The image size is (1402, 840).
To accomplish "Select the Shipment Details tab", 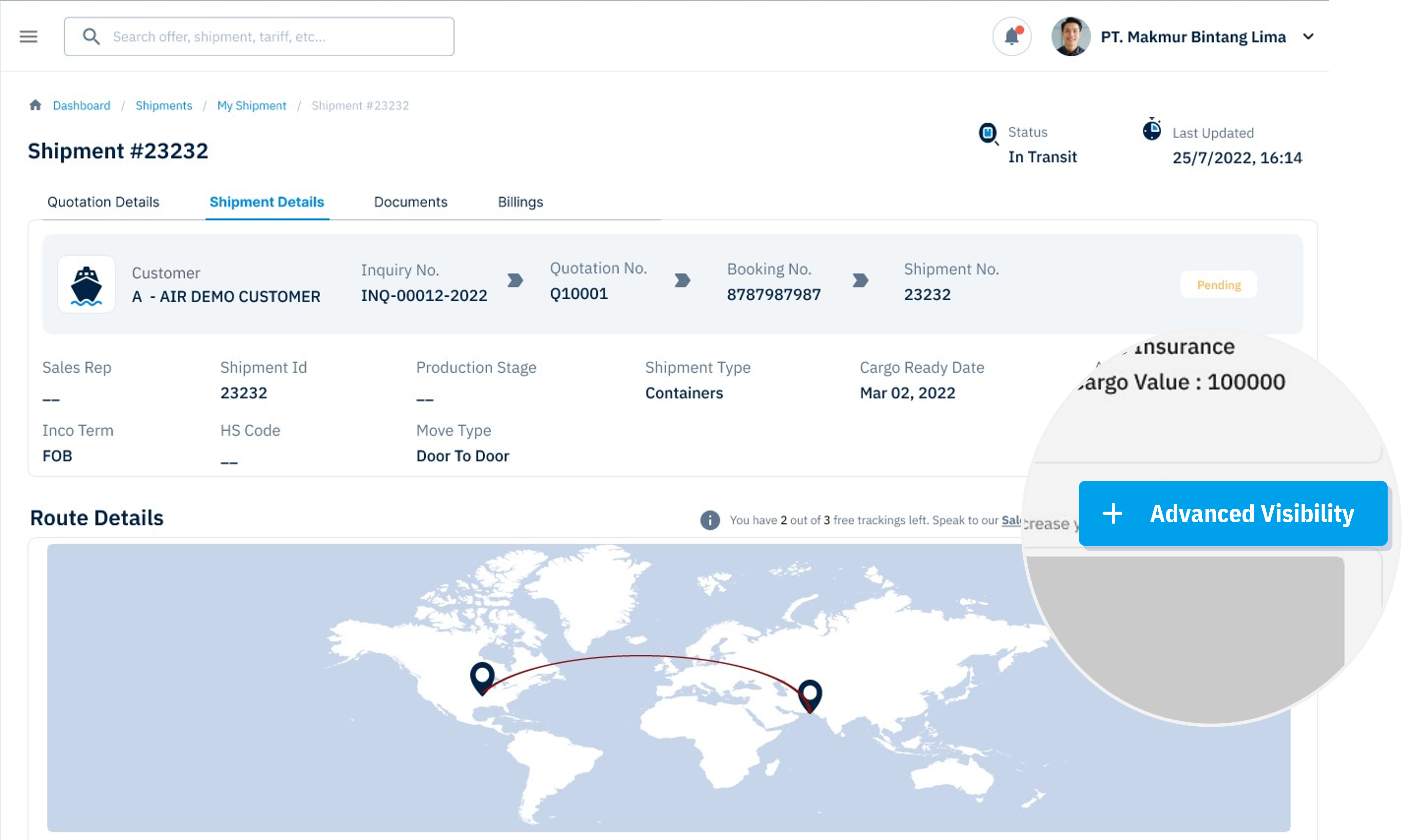I will pos(267,202).
